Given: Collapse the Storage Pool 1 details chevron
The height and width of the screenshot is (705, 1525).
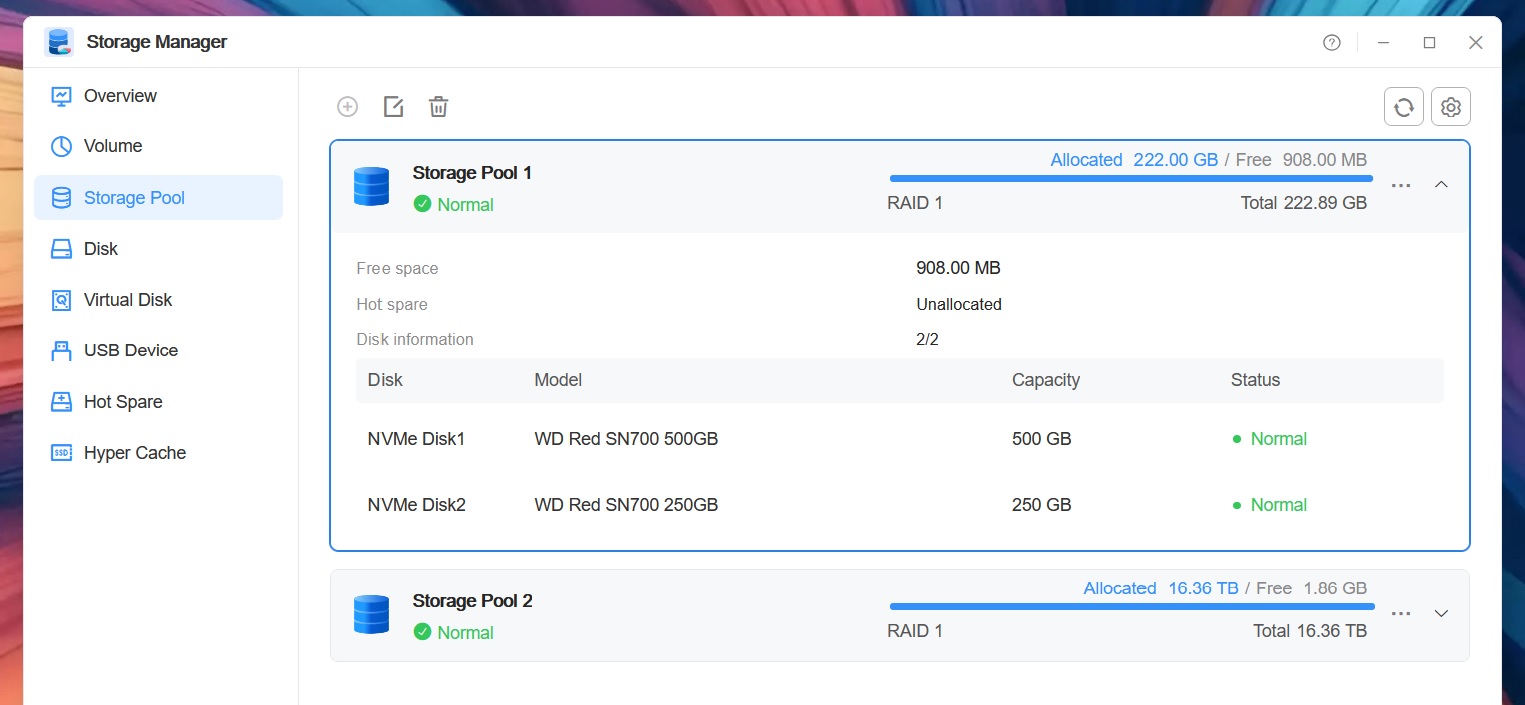Looking at the screenshot, I should pyautogui.click(x=1441, y=185).
